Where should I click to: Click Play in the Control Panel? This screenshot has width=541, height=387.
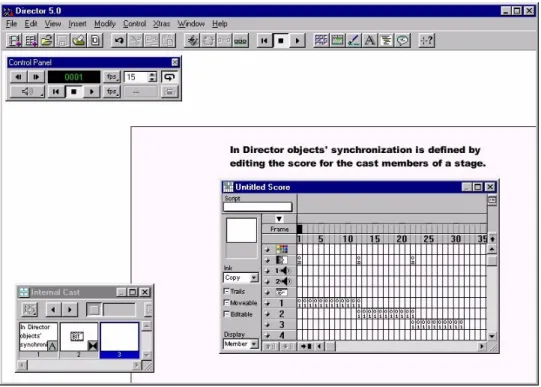click(91, 92)
